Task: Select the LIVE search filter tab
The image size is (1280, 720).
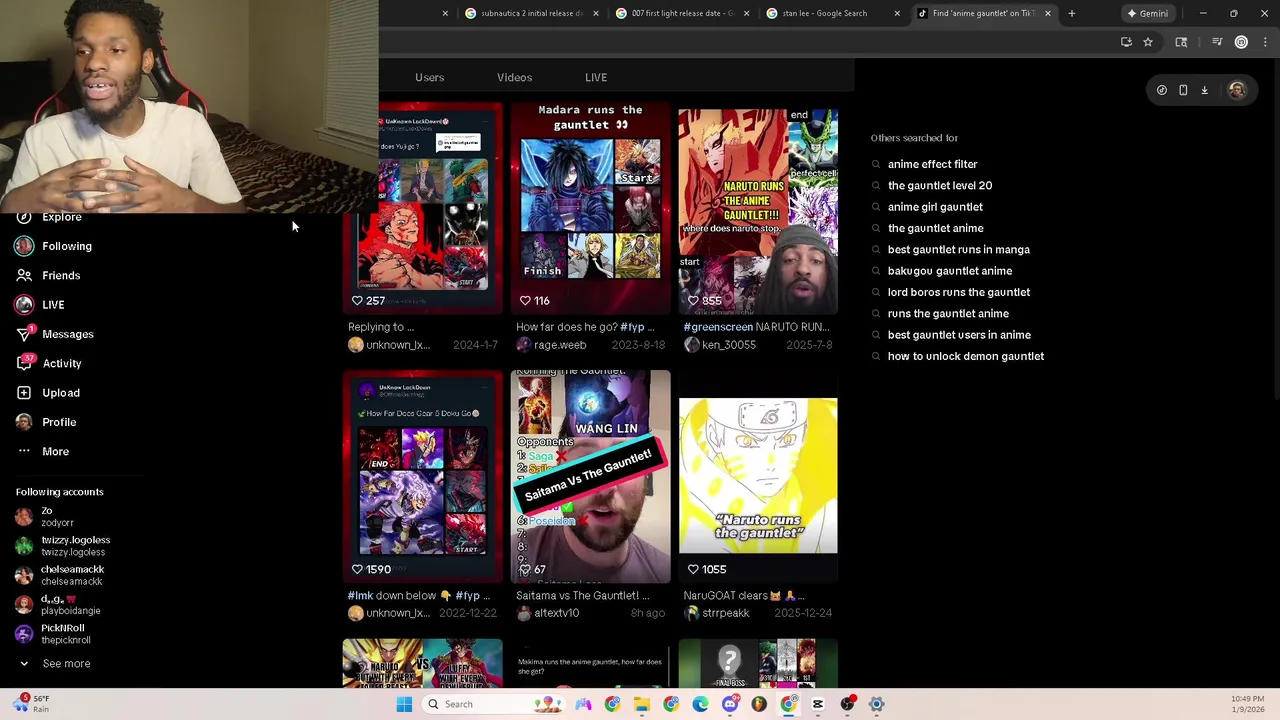Action: (x=596, y=77)
